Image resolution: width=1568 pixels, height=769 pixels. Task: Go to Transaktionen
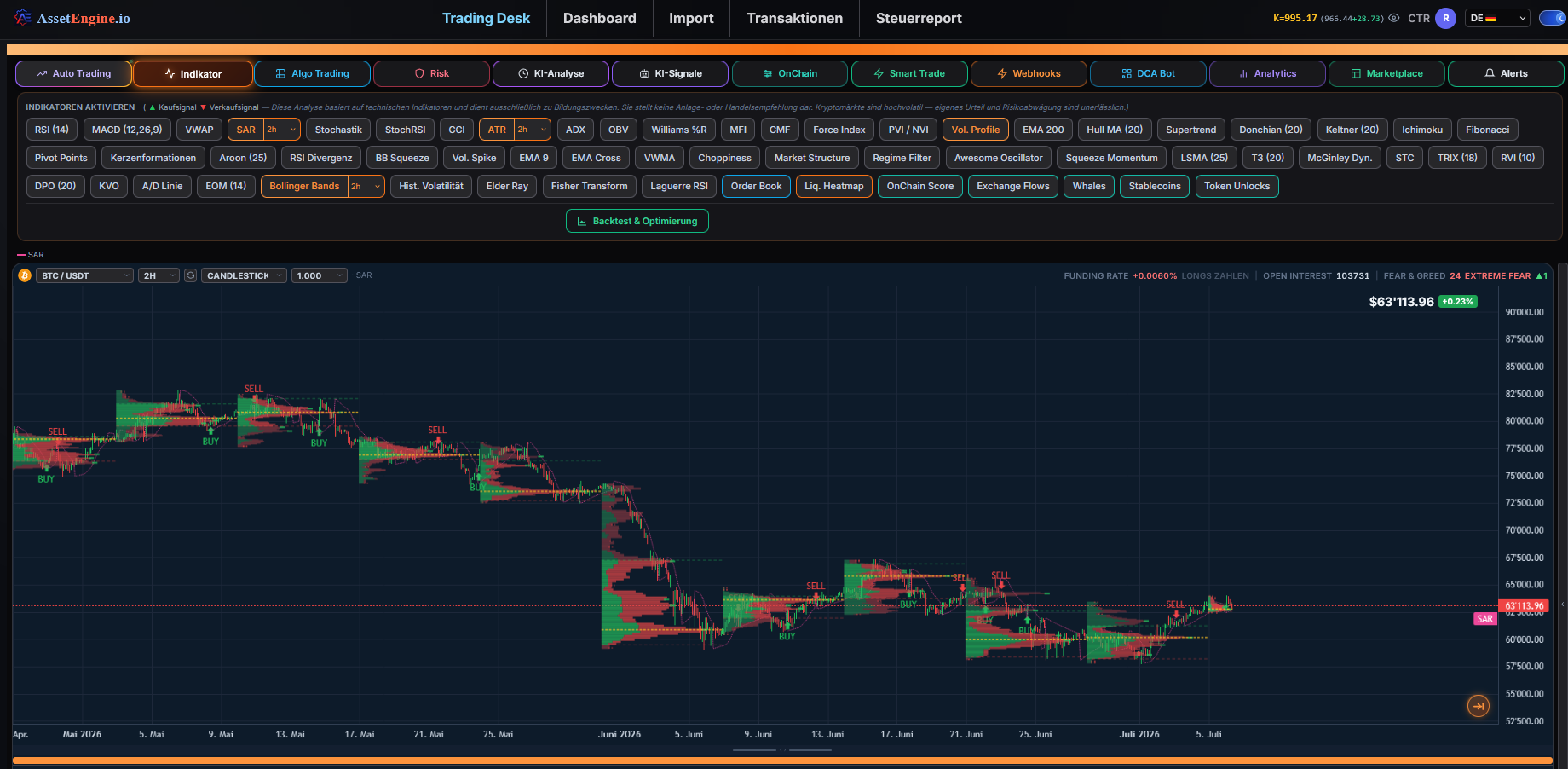tap(795, 18)
